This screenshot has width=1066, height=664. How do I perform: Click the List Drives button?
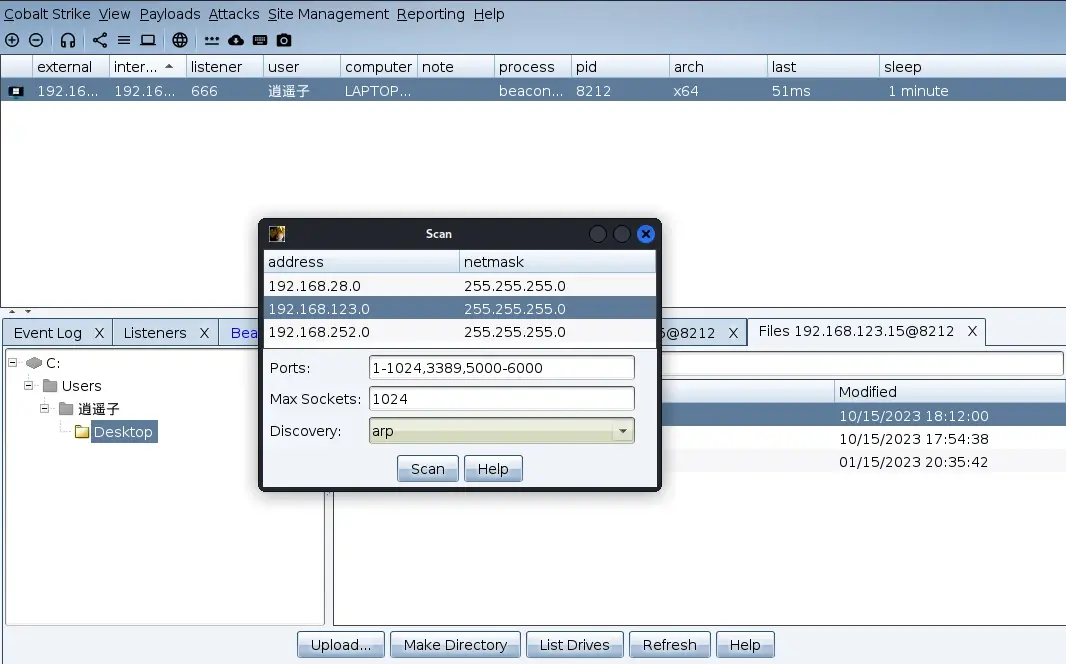coord(574,644)
